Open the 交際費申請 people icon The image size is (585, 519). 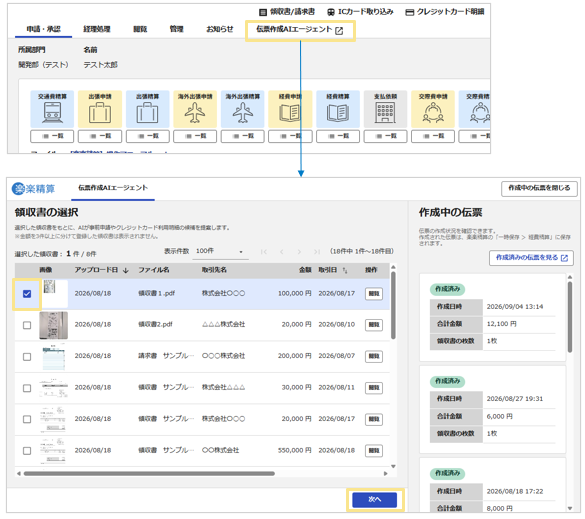click(x=433, y=109)
